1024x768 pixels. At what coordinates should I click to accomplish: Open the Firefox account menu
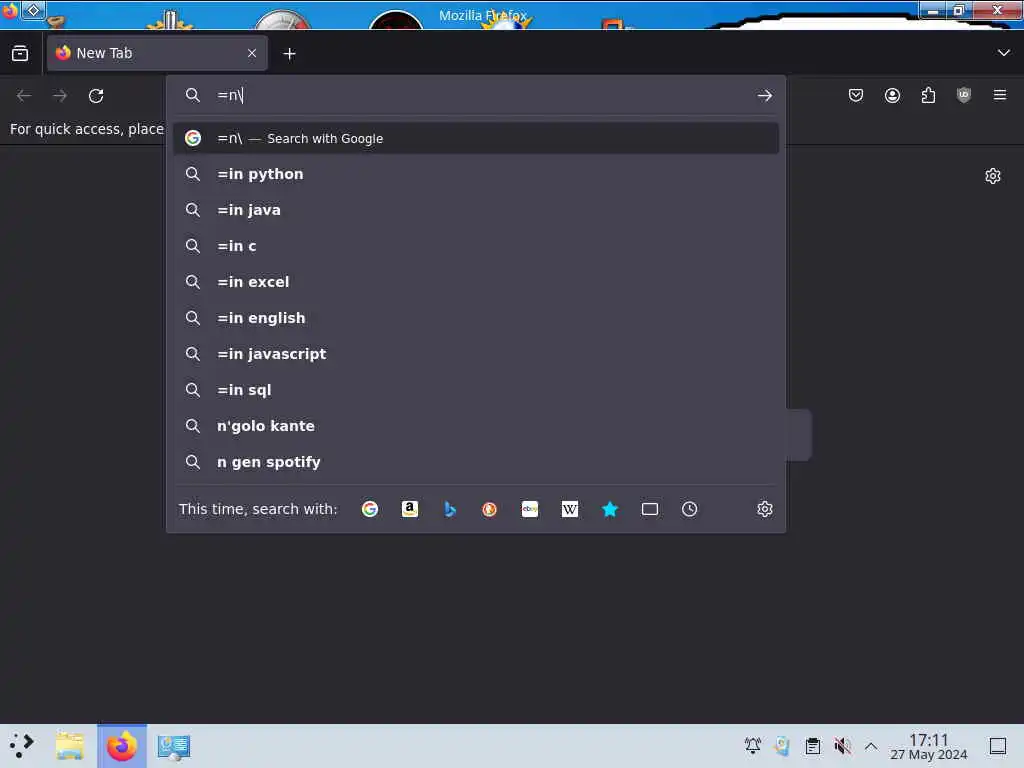click(892, 95)
